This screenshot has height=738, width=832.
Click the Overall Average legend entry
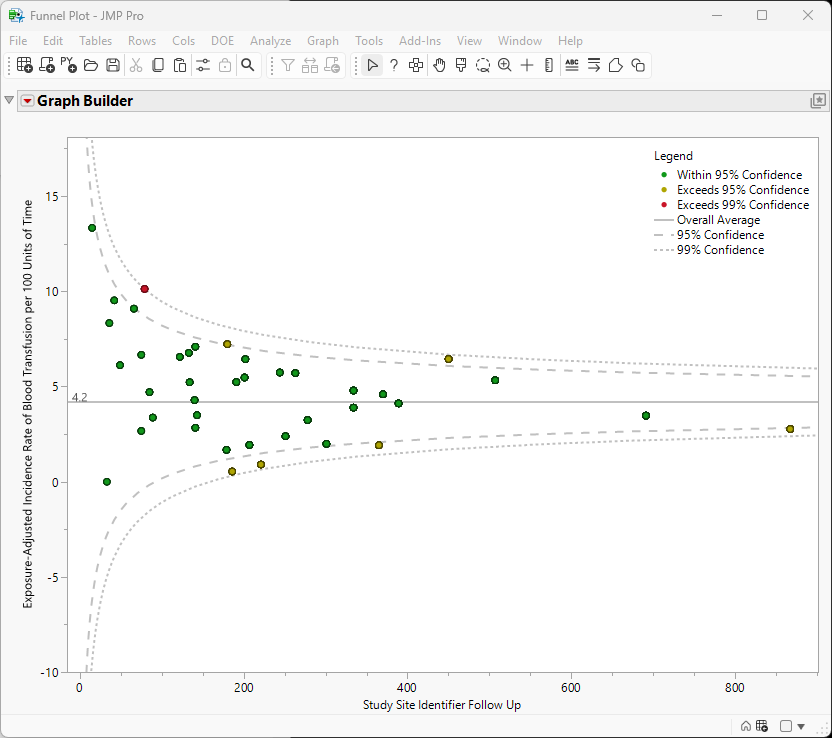click(707, 220)
